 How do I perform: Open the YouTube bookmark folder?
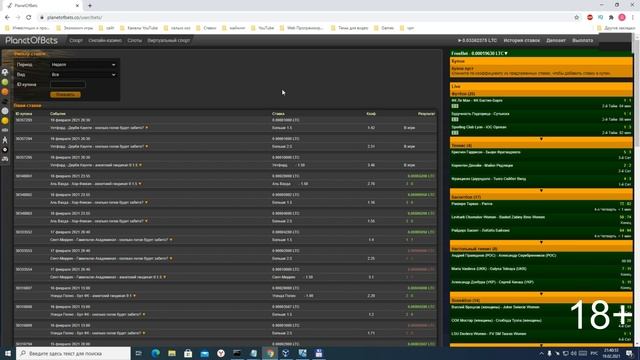coord(262,28)
